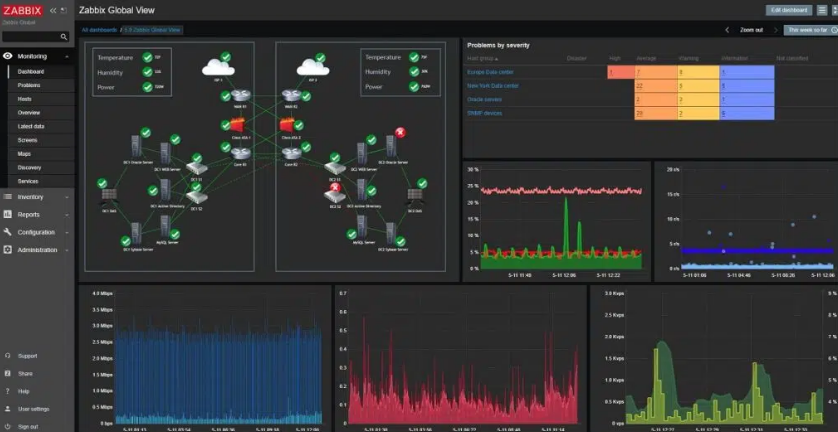This screenshot has width=838, height=432.
Task: Expand the Configuration section arrow
Action: point(66,232)
